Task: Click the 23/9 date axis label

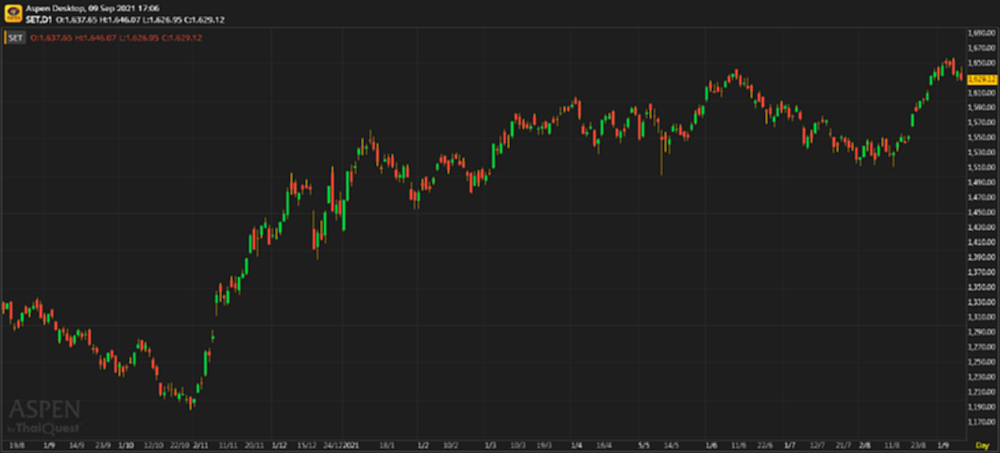Action: (x=103, y=445)
